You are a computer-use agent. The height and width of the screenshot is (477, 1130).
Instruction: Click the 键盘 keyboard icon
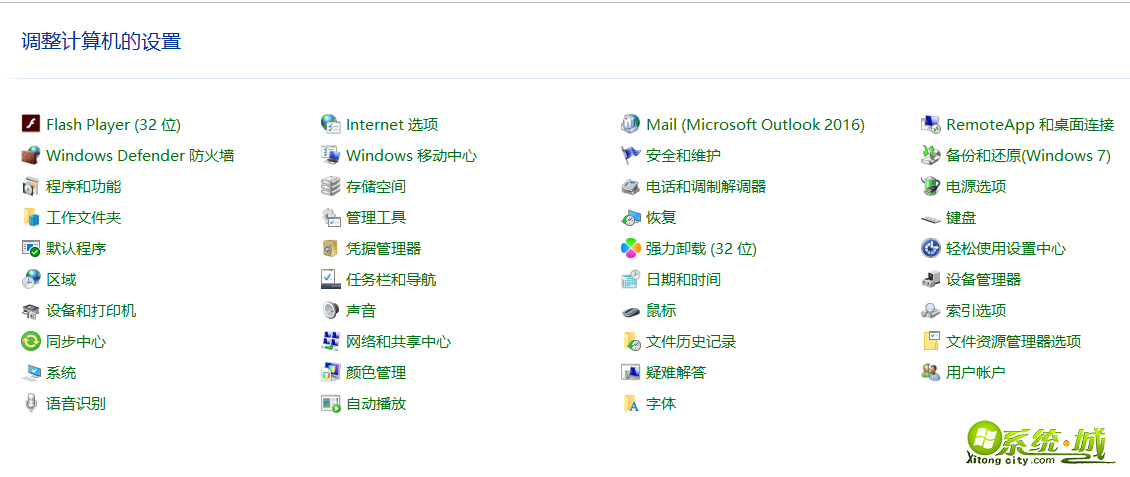pos(930,217)
